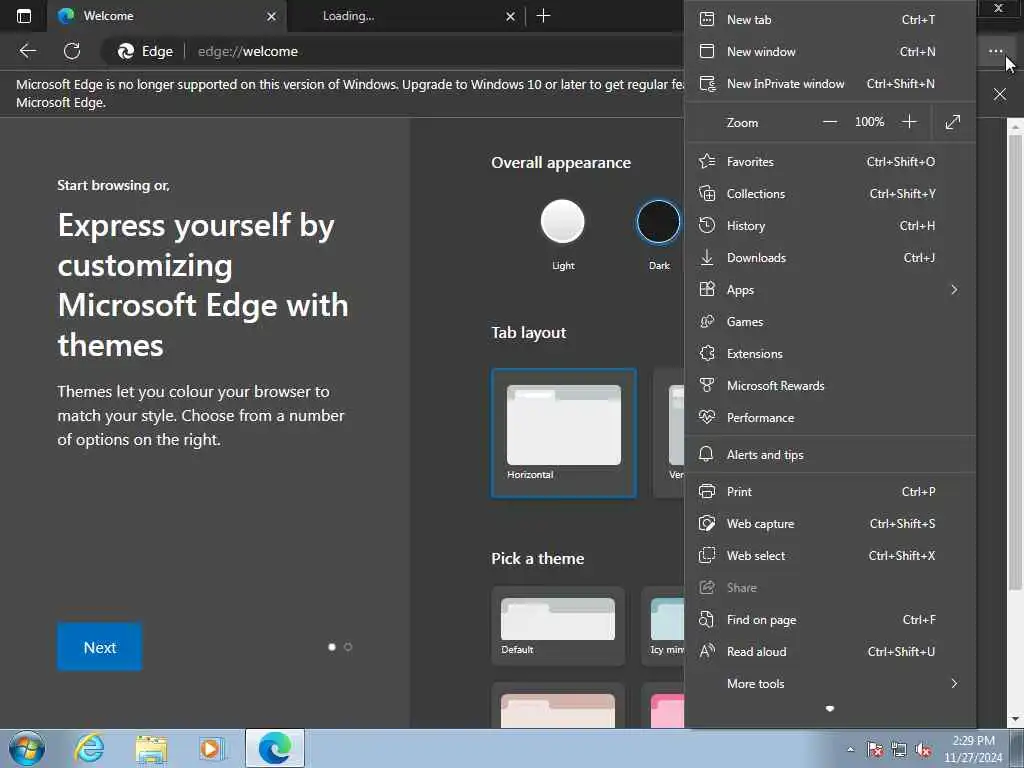Click the Microsoft Rewards trophy icon

707,385
